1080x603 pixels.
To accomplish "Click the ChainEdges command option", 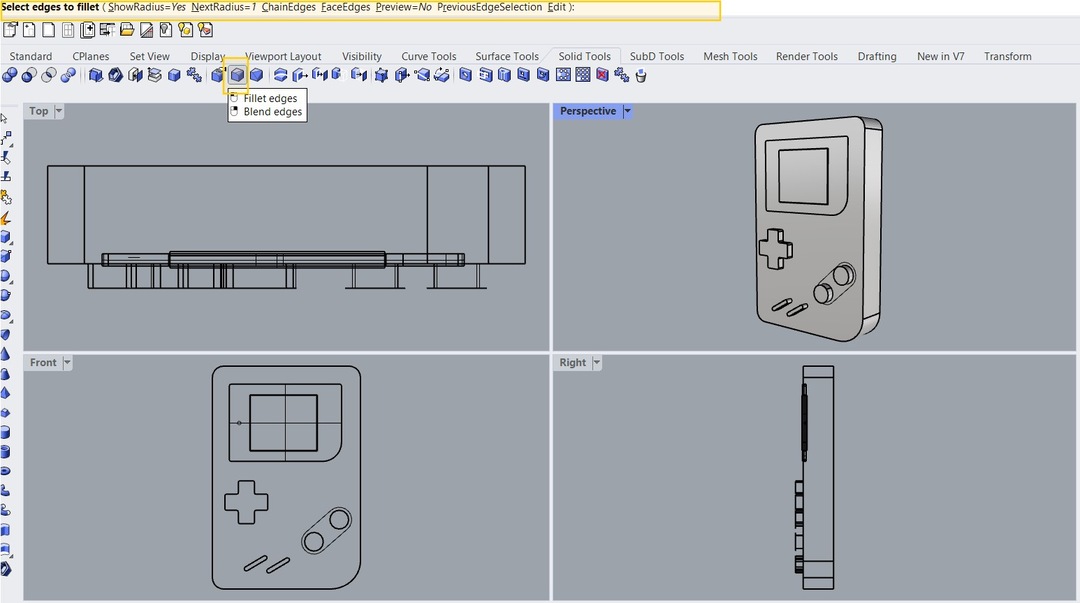I will click(x=289, y=7).
